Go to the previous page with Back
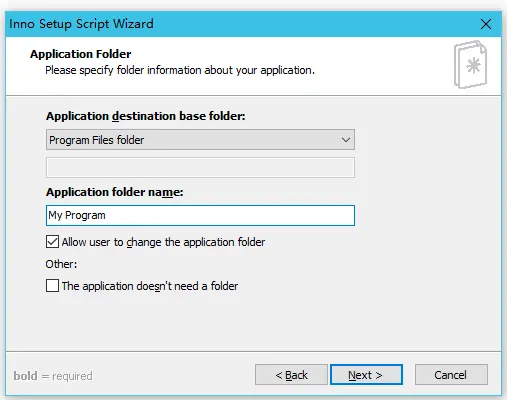The image size is (507, 400). [291, 375]
